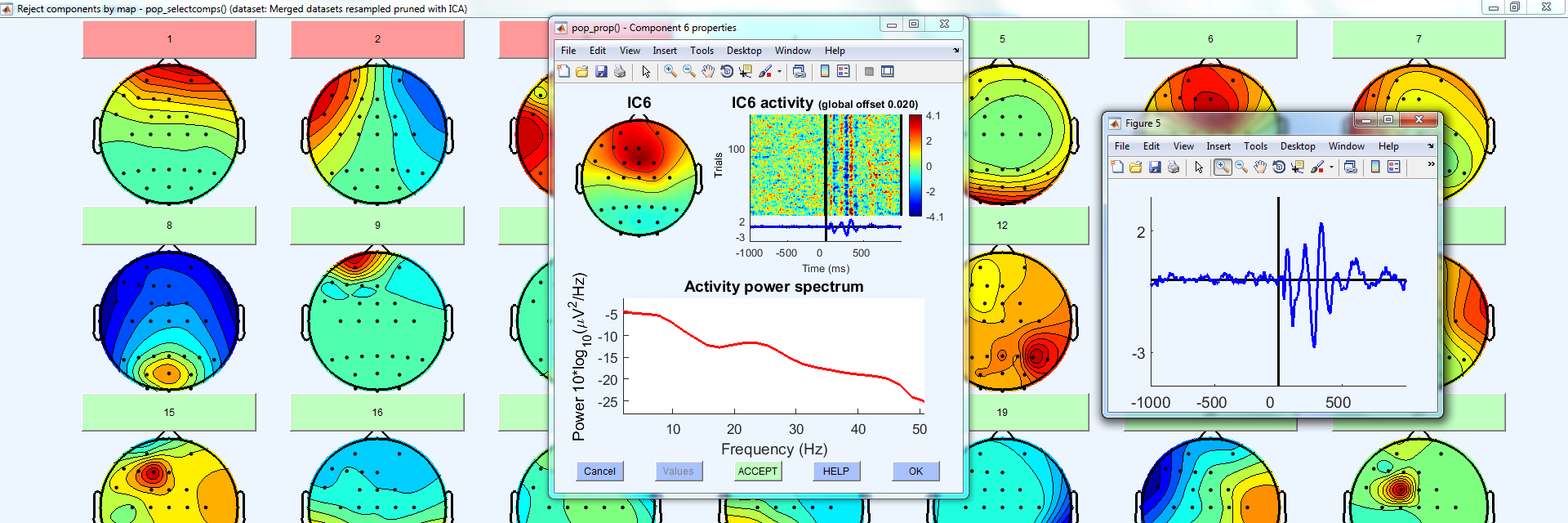The image size is (1568, 523).
Task: Insert legend via Figure 5 toolbar
Action: click(1394, 167)
